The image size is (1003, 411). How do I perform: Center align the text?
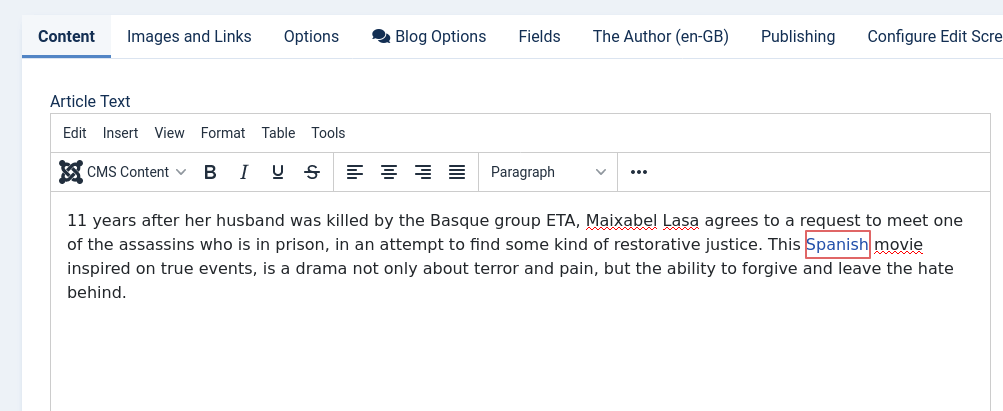click(389, 172)
